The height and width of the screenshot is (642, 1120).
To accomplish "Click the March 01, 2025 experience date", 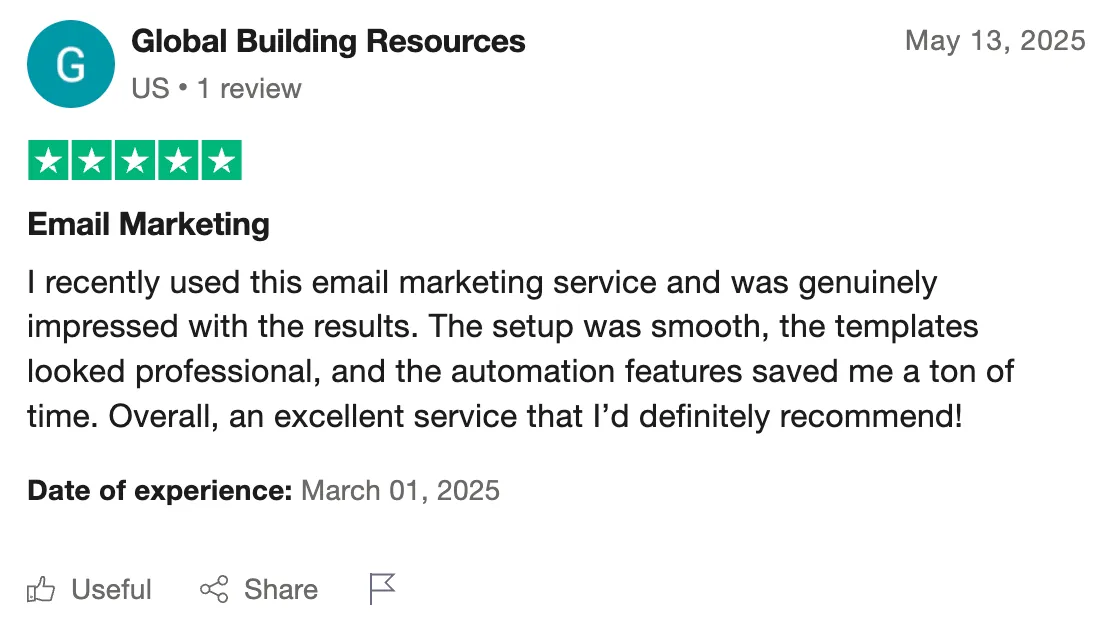I will (x=401, y=491).
